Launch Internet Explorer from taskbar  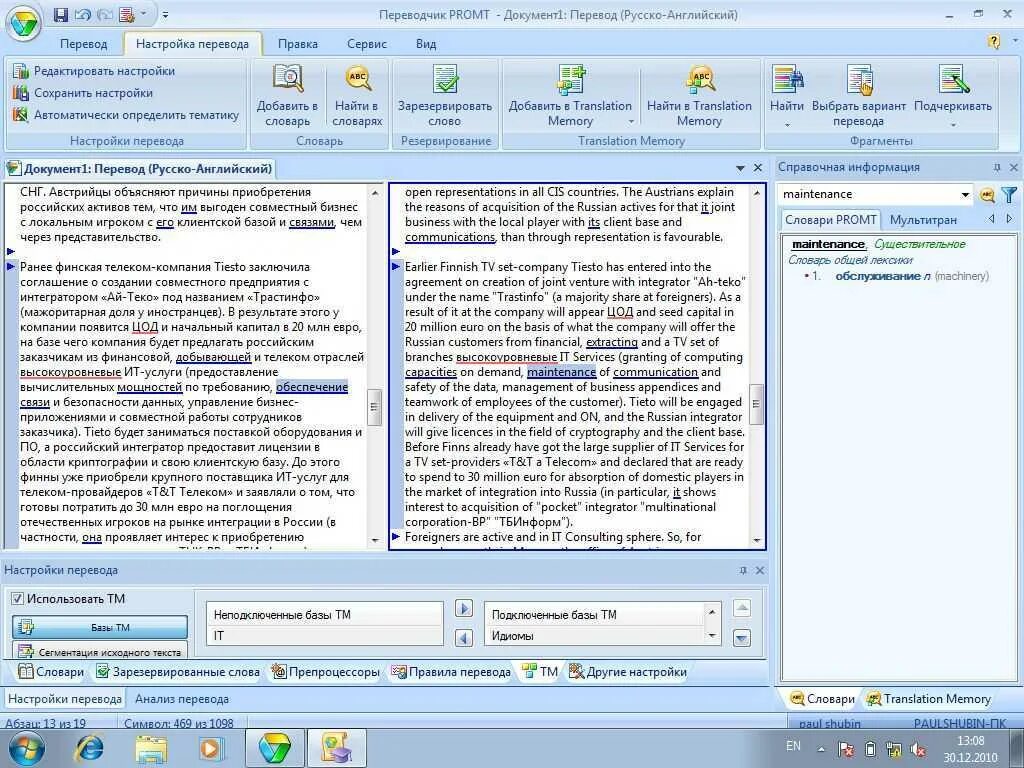point(89,748)
